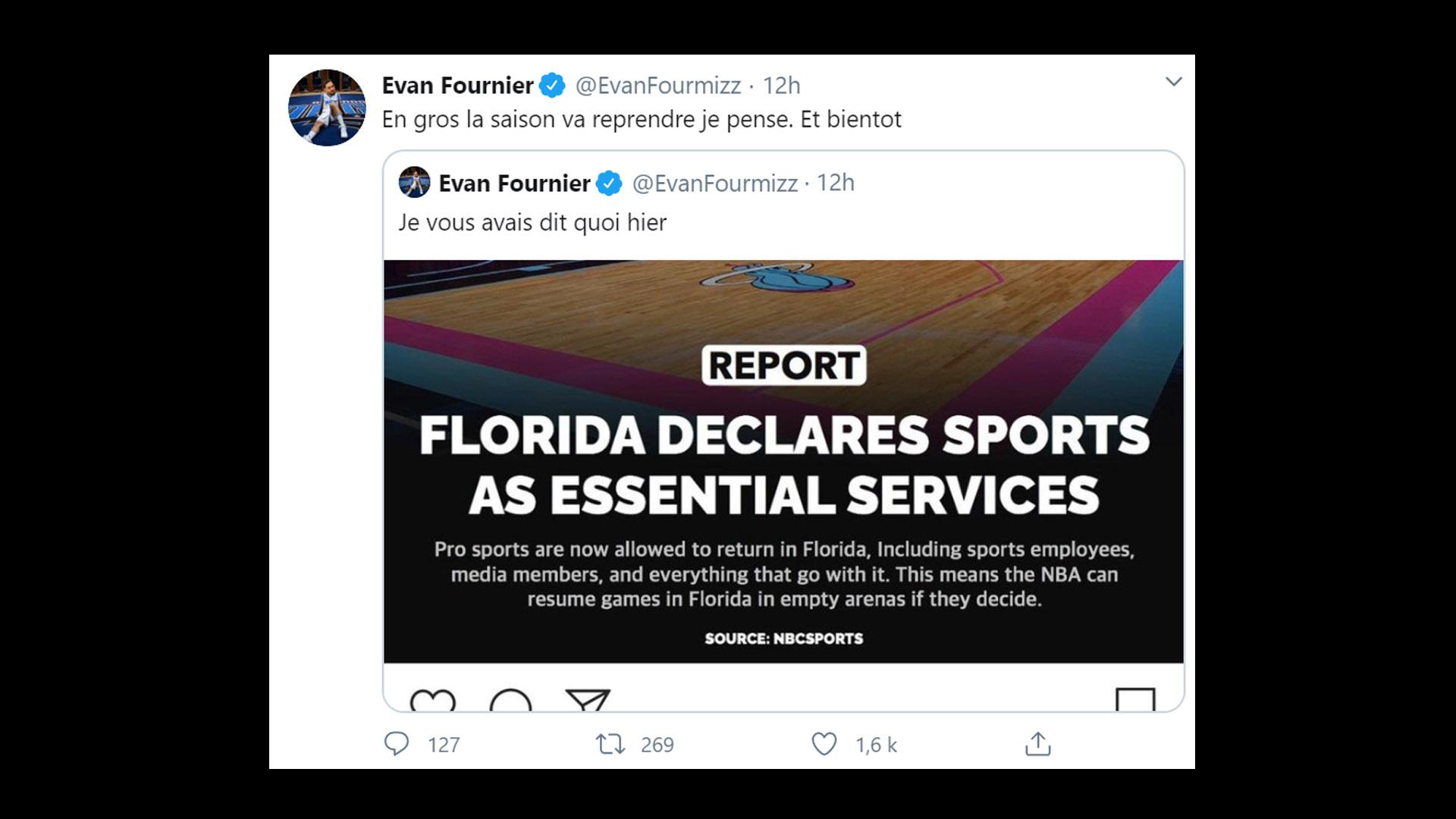Click the verified badge beside top author name

pyautogui.click(x=552, y=86)
